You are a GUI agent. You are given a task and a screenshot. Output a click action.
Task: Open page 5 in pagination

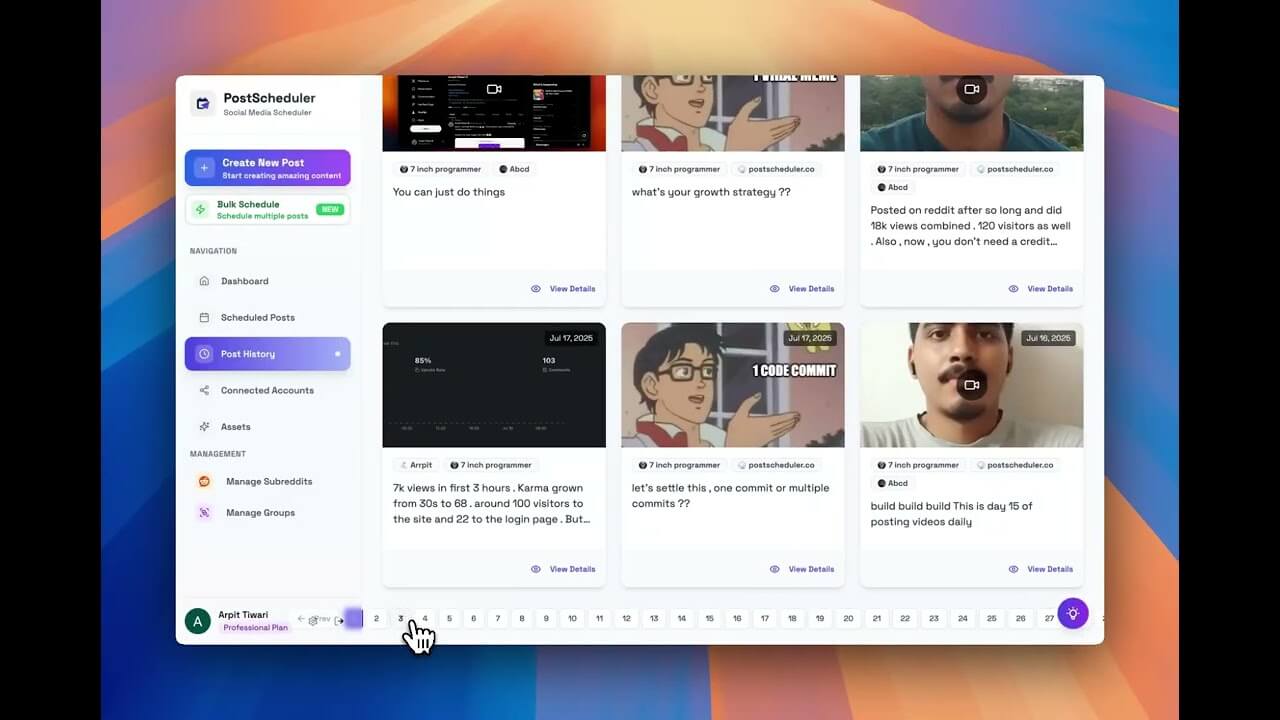pyautogui.click(x=449, y=618)
